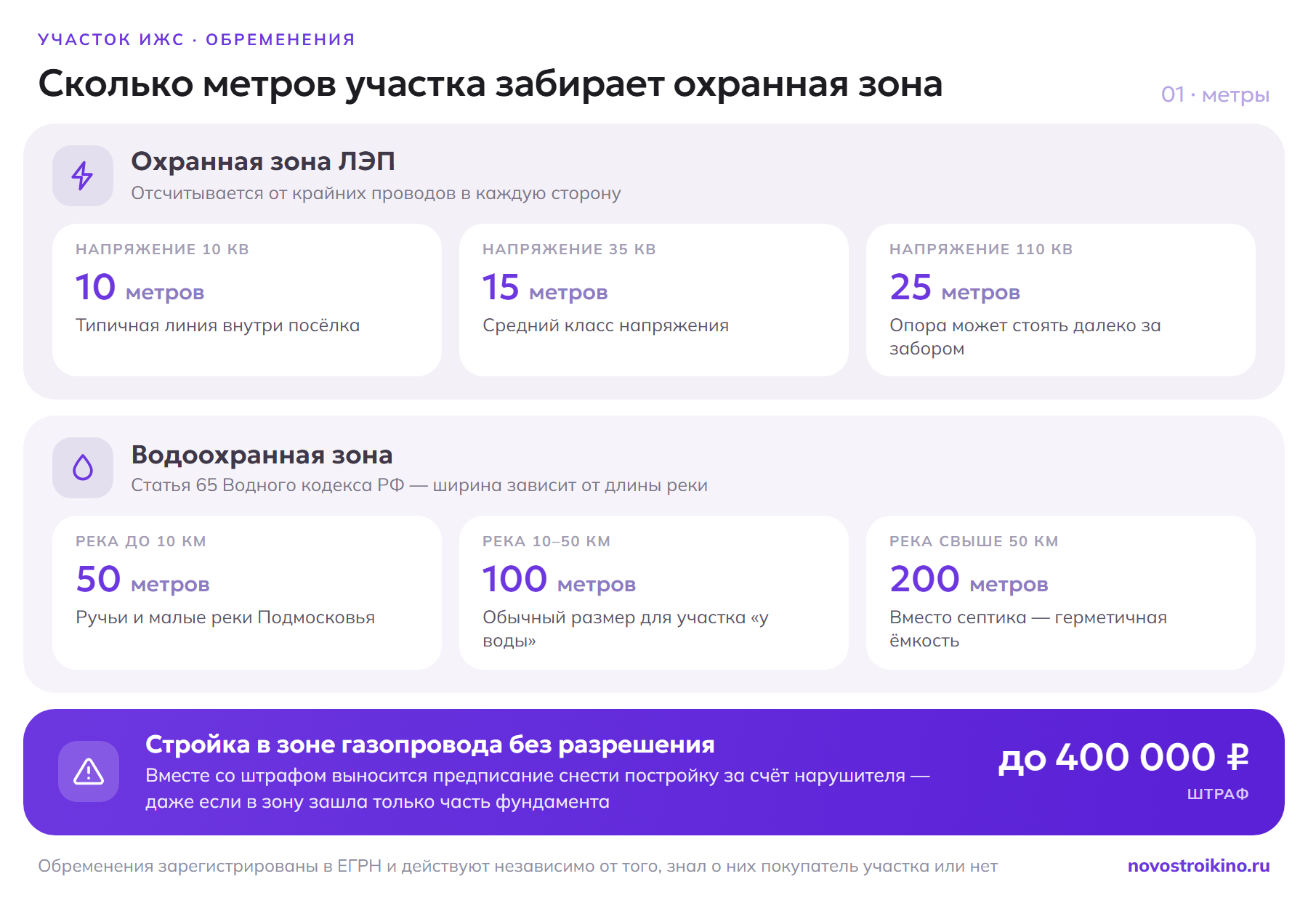This screenshot has width=1308, height=924.
Task: Click the 'Охранная зона ЛЭП' heading
Action: (263, 161)
